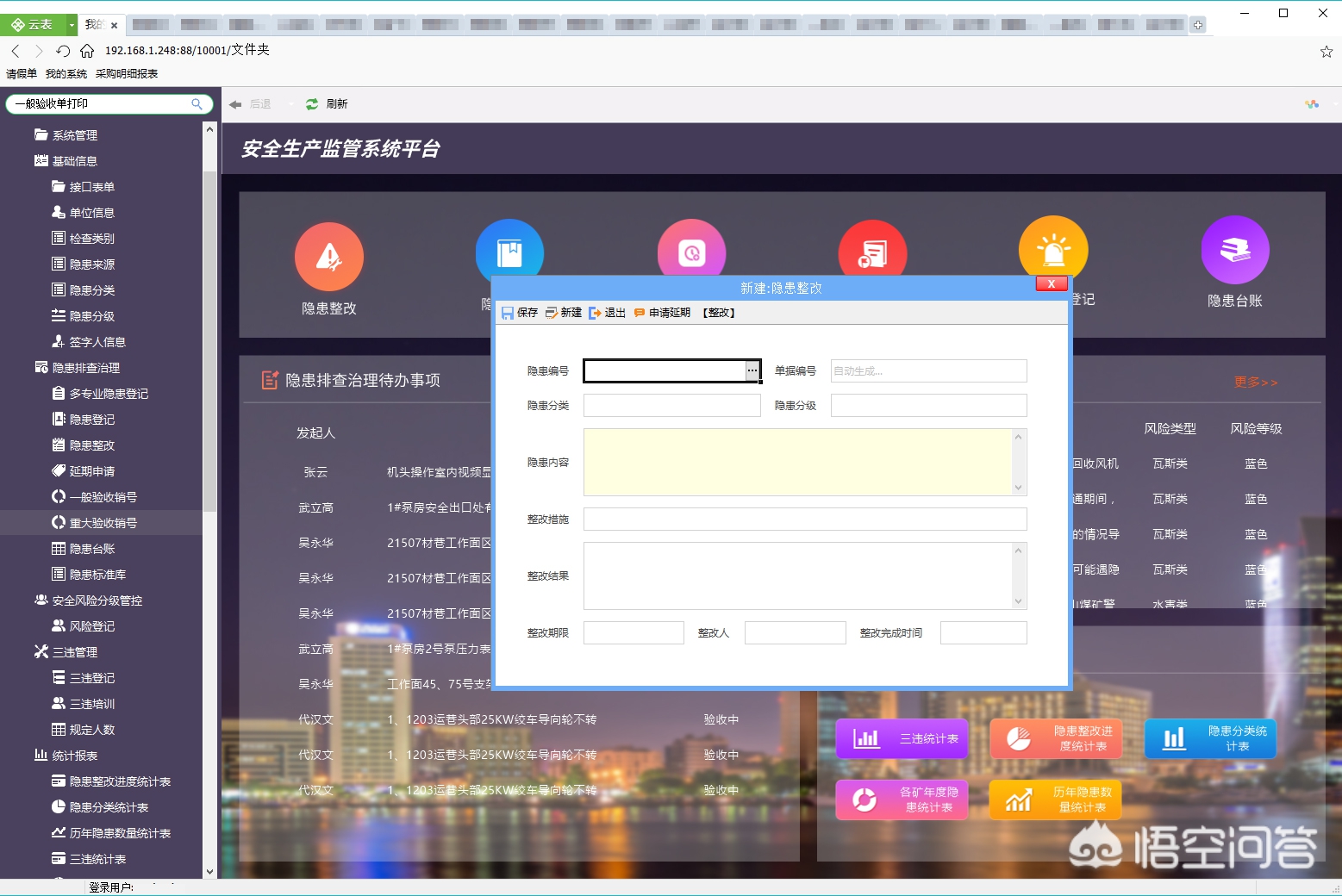Close the 新建:隐患整改 dialog with red X
Screen dimensions: 1342x896
point(1052,283)
